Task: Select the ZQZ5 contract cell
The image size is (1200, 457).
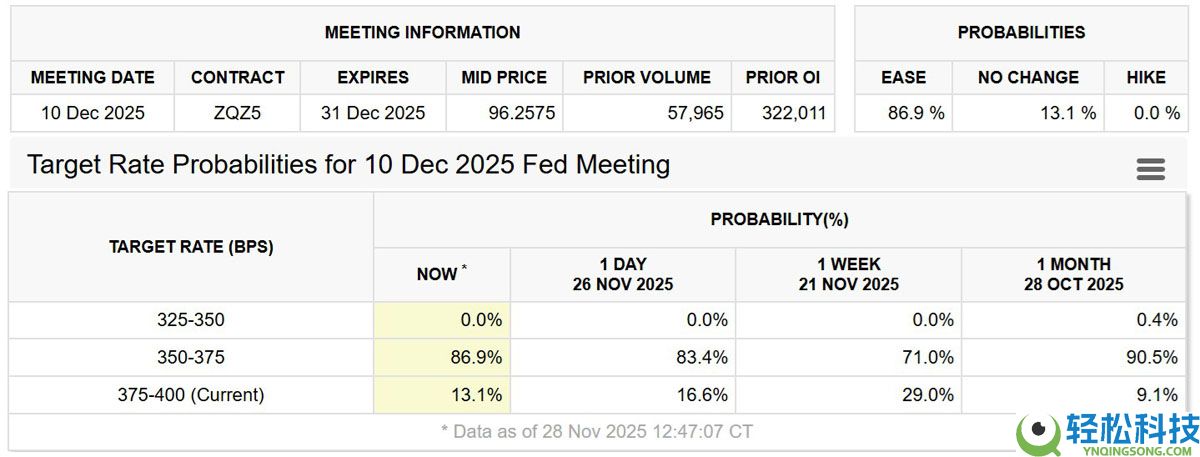Action: tap(238, 113)
